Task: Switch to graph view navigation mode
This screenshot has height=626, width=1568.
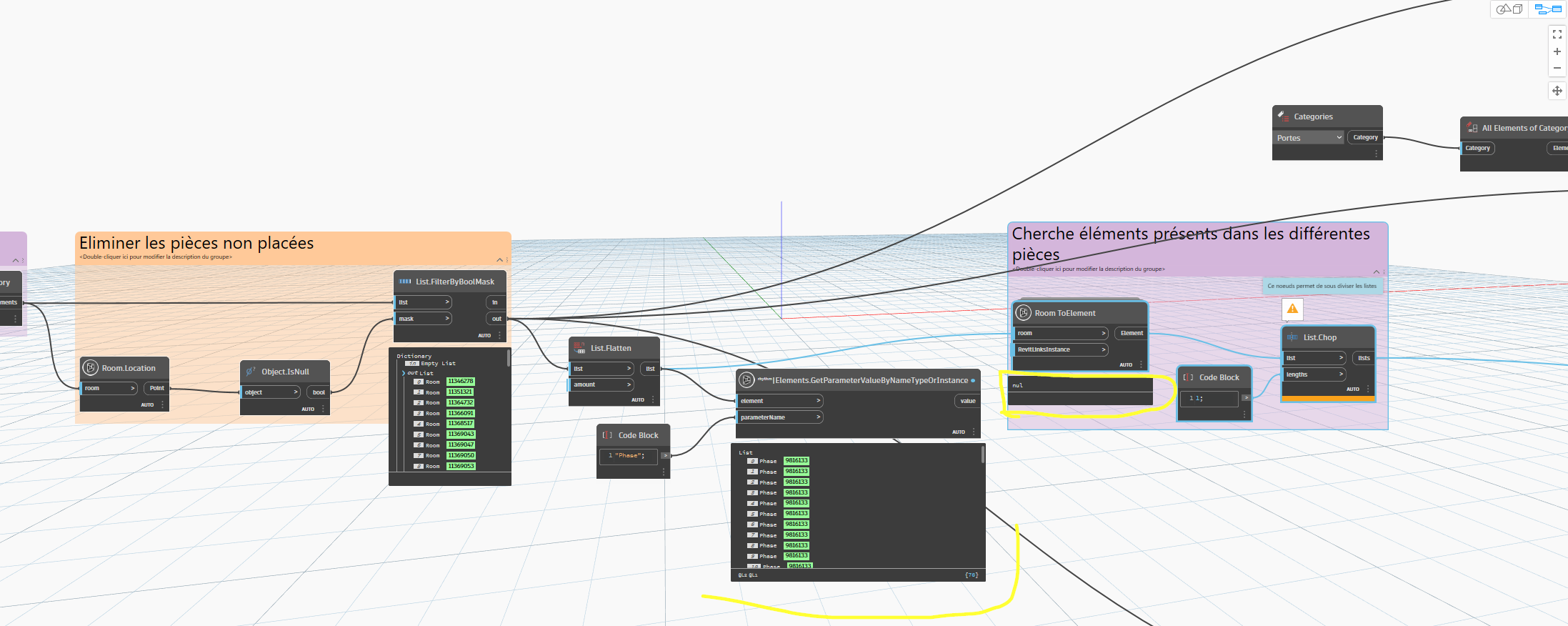Action: click(x=1547, y=9)
